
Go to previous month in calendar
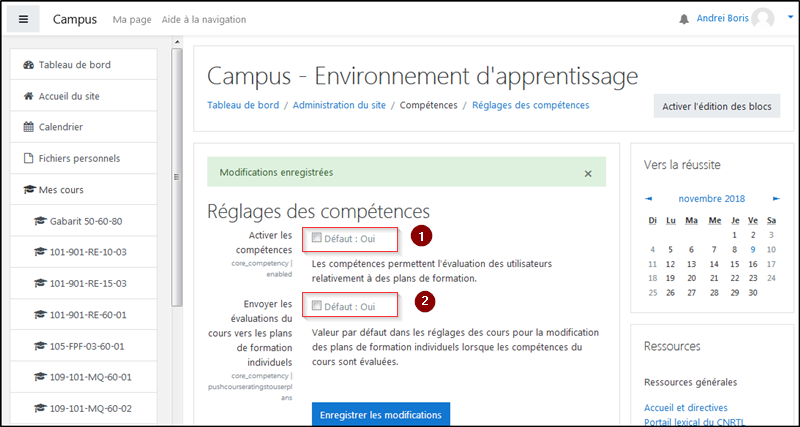[x=649, y=198]
